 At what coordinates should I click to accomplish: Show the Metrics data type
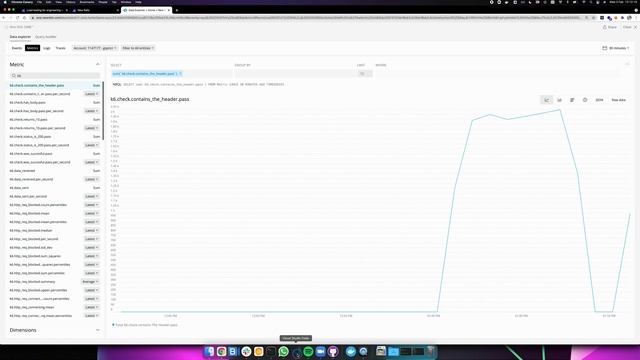(32, 48)
